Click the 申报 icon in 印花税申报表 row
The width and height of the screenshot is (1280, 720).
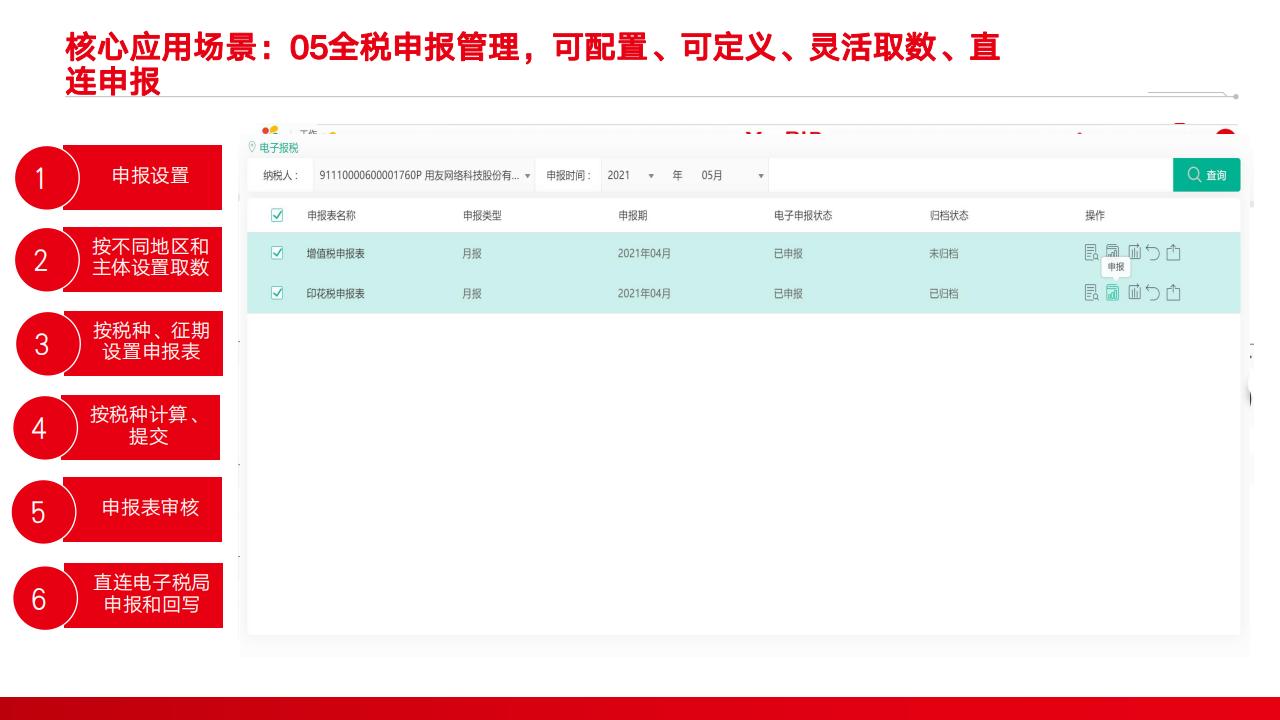click(x=1112, y=293)
